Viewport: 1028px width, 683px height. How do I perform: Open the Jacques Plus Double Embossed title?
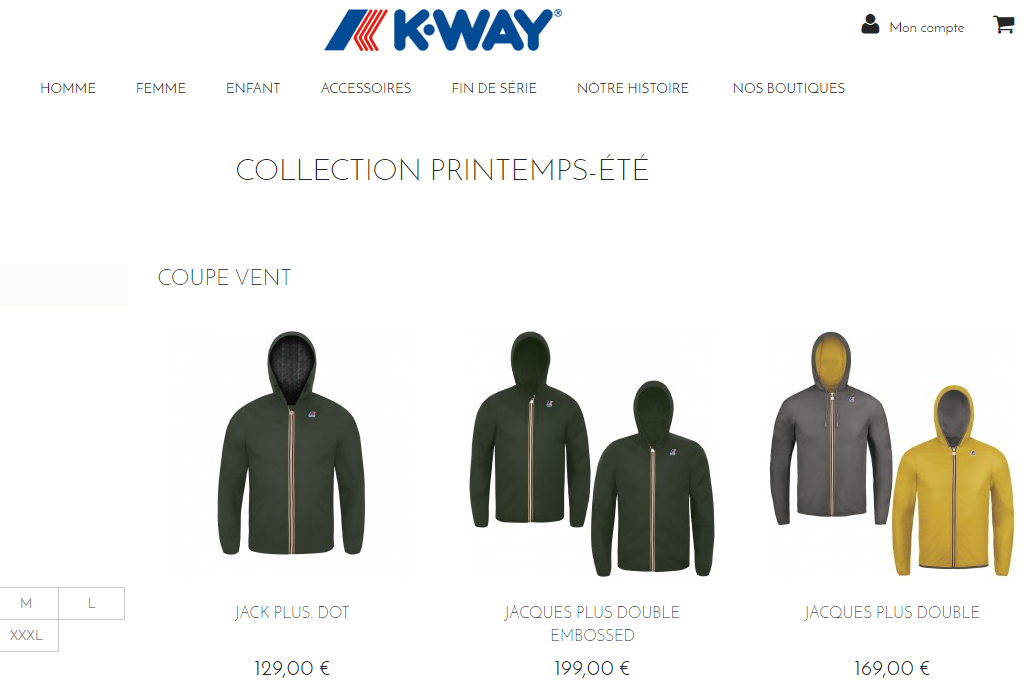[x=592, y=623]
